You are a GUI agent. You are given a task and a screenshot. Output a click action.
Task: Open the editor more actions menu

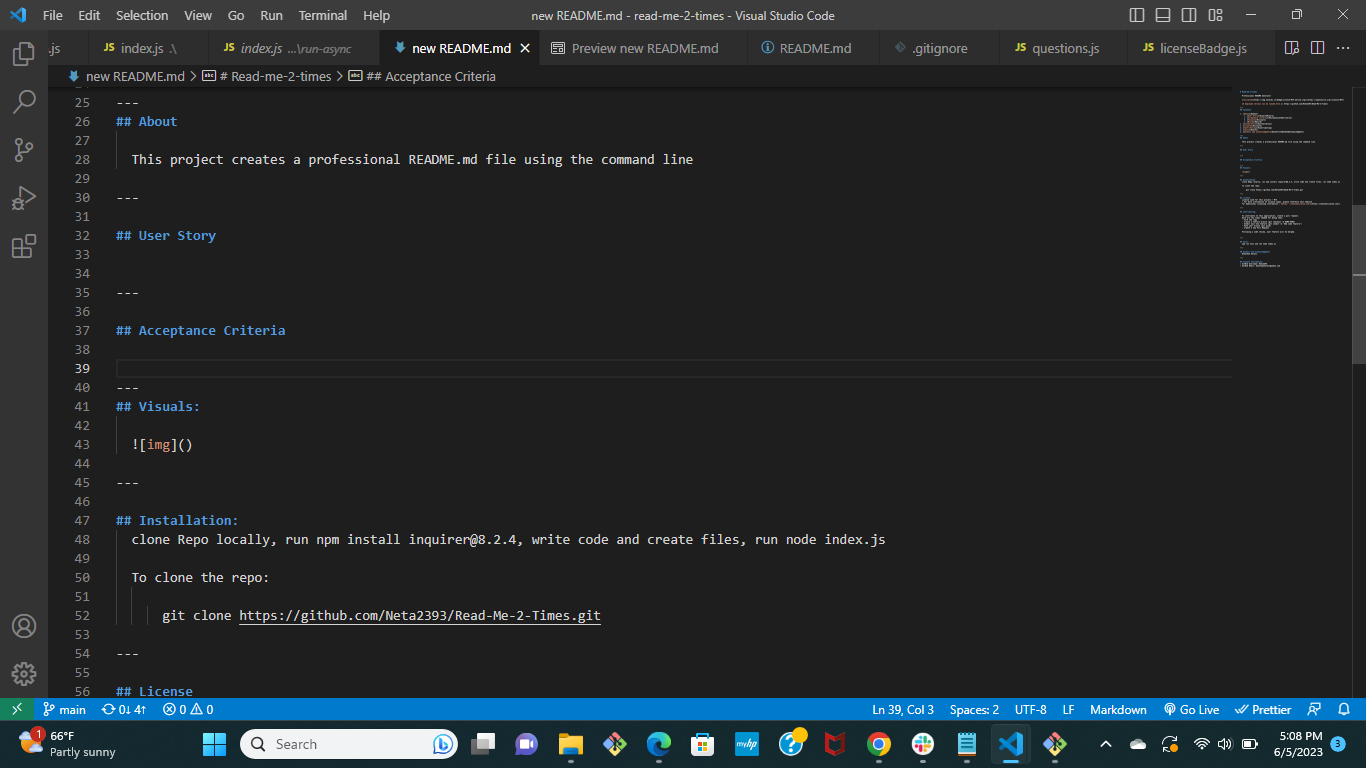tap(1343, 47)
